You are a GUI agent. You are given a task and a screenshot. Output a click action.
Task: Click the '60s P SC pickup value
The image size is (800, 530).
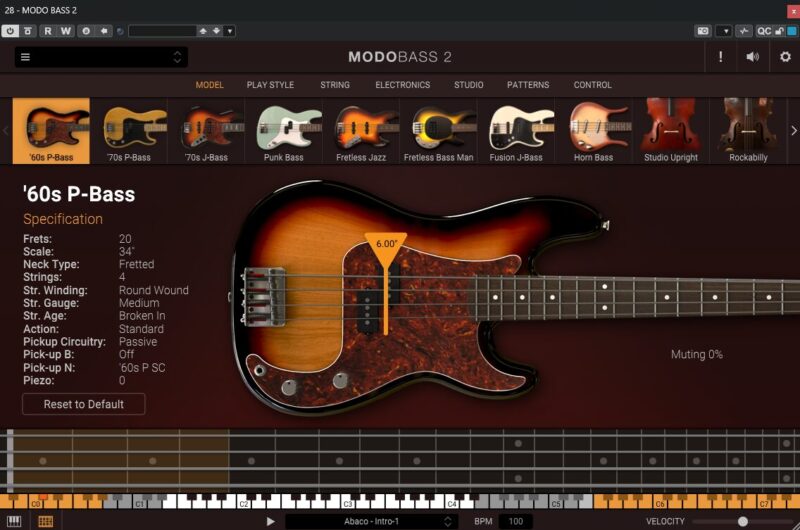(x=142, y=367)
